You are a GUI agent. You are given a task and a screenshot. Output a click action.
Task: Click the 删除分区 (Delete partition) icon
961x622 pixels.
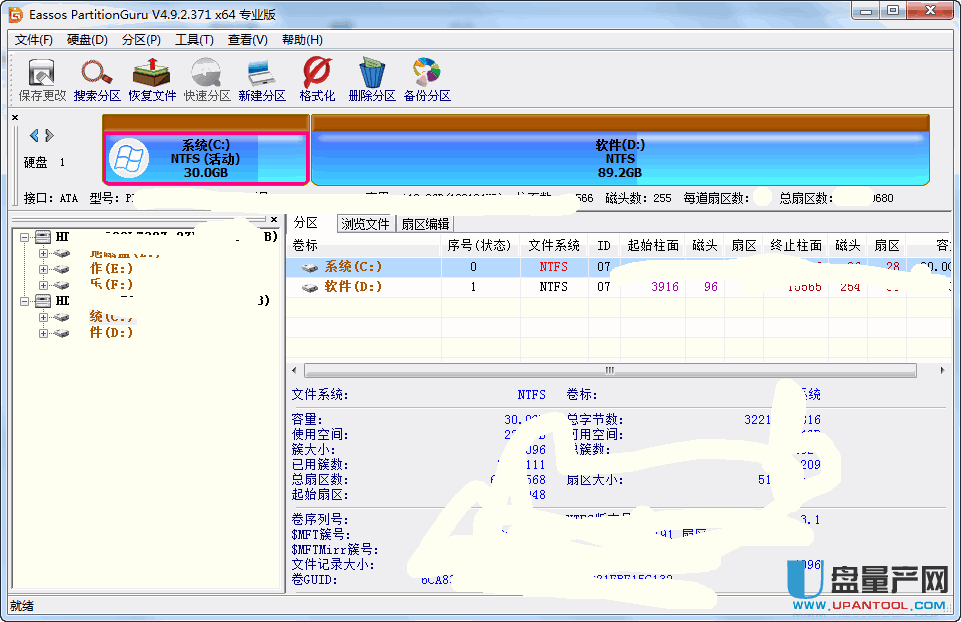[x=372, y=79]
